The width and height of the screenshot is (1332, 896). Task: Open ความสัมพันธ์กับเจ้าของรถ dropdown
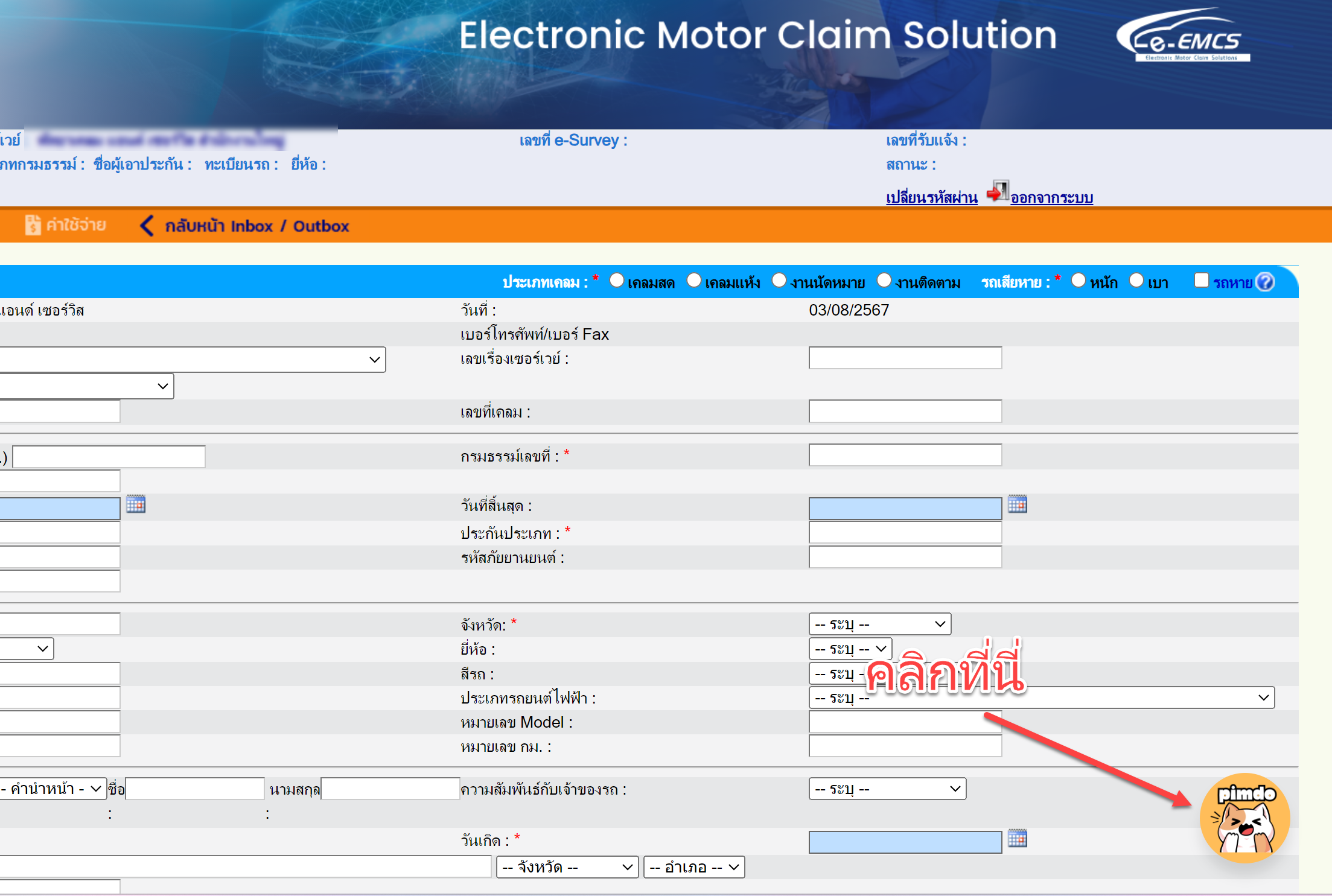pyautogui.click(x=887, y=789)
